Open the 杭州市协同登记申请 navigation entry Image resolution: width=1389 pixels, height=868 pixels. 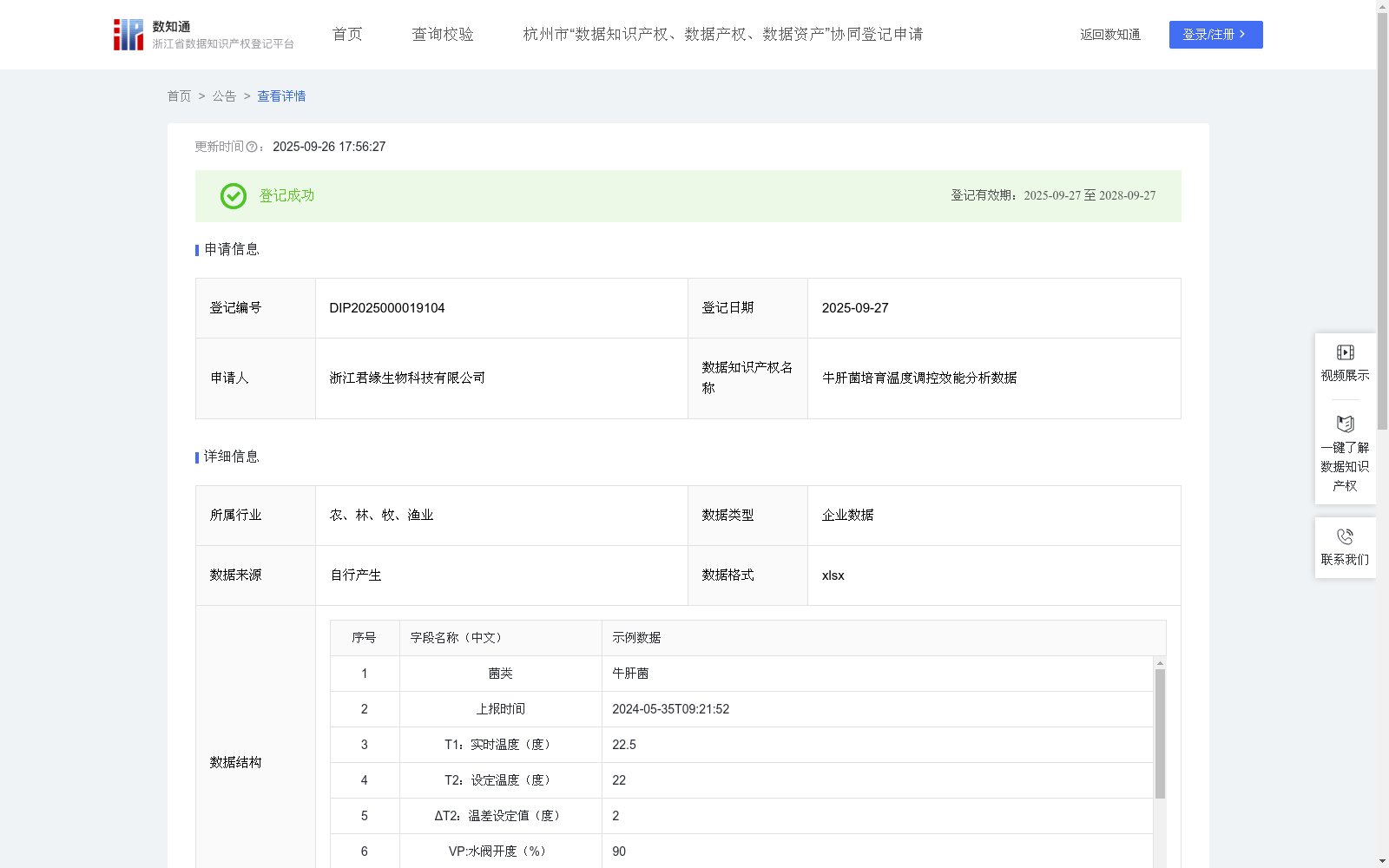[x=721, y=34]
